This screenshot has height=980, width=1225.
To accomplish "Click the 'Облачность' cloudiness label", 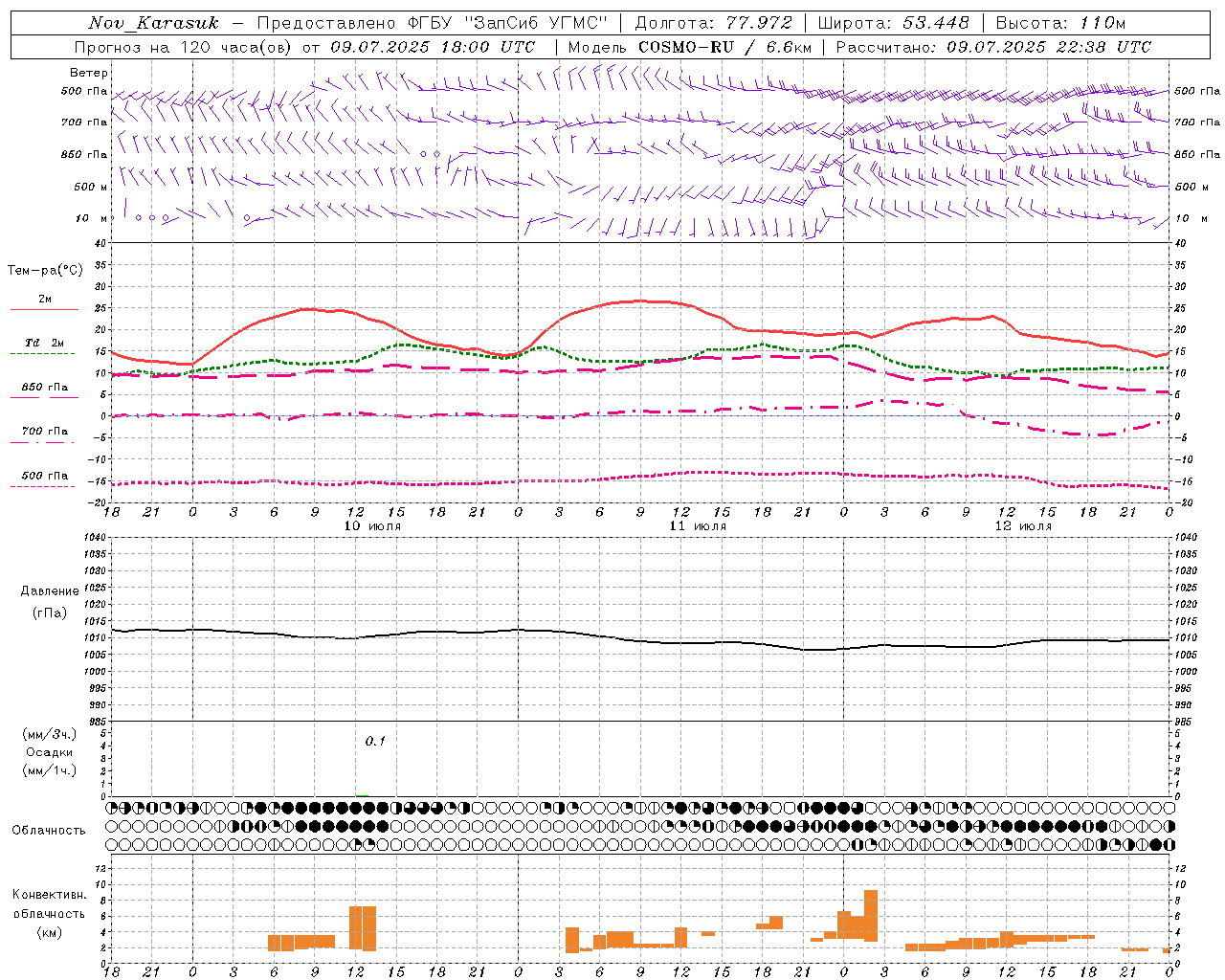I will (49, 831).
